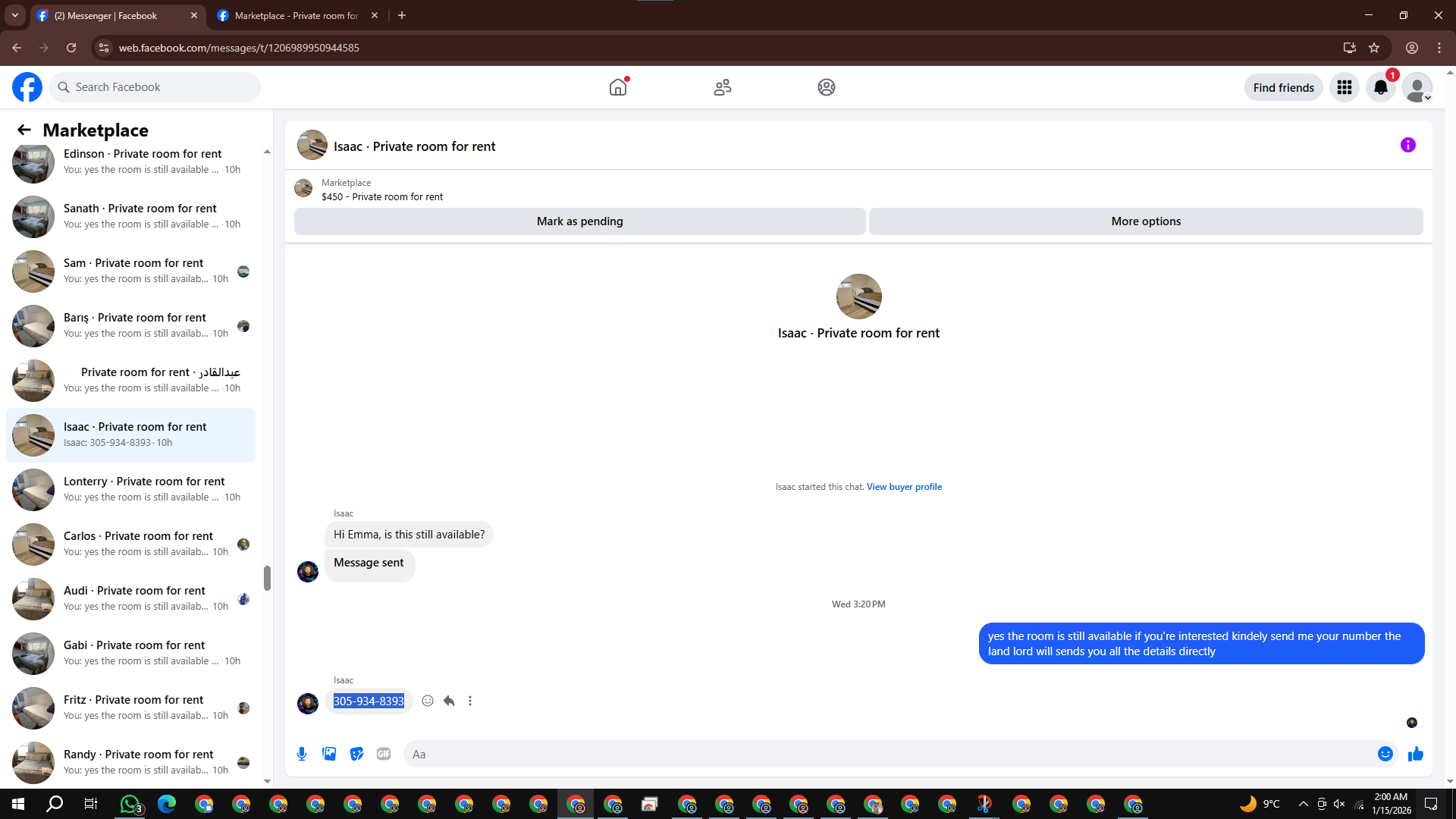1456x819 pixels.
Task: Reply to Isaac's phone number message
Action: point(449,701)
